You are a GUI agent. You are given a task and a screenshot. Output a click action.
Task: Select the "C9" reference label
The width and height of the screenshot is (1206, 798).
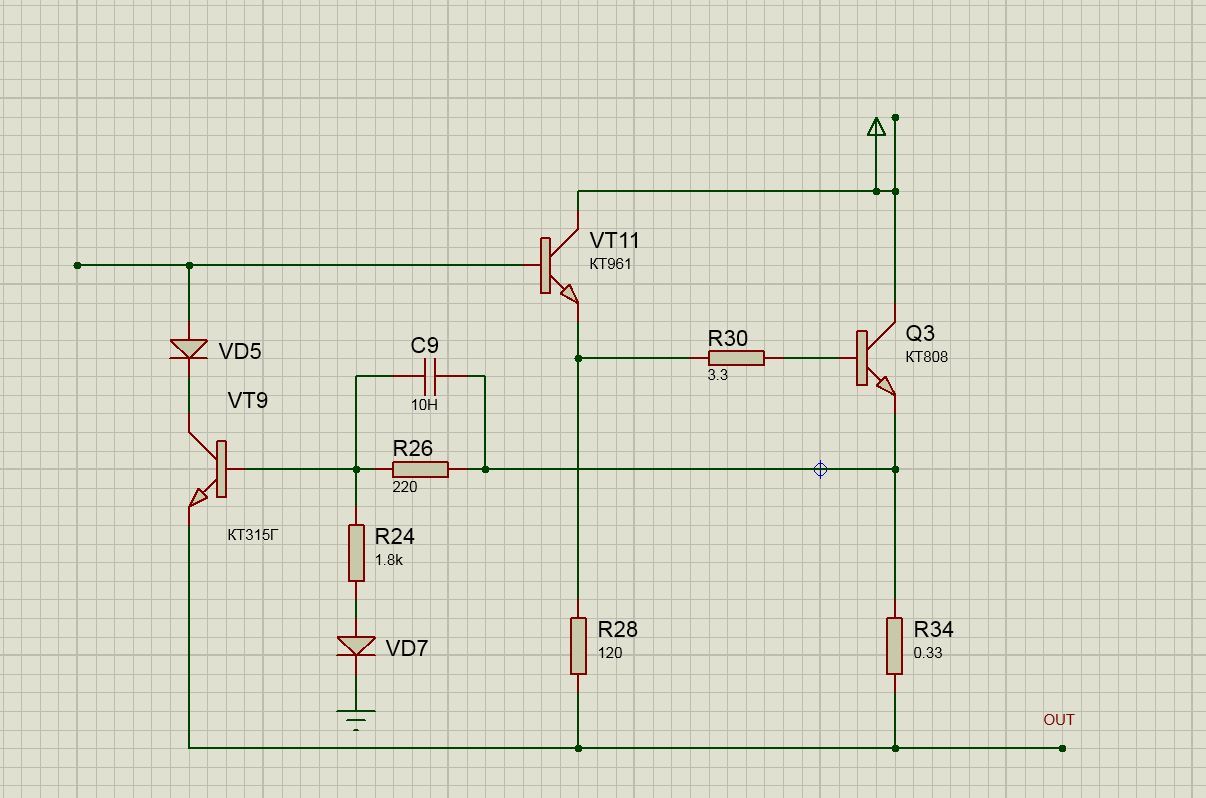(425, 345)
